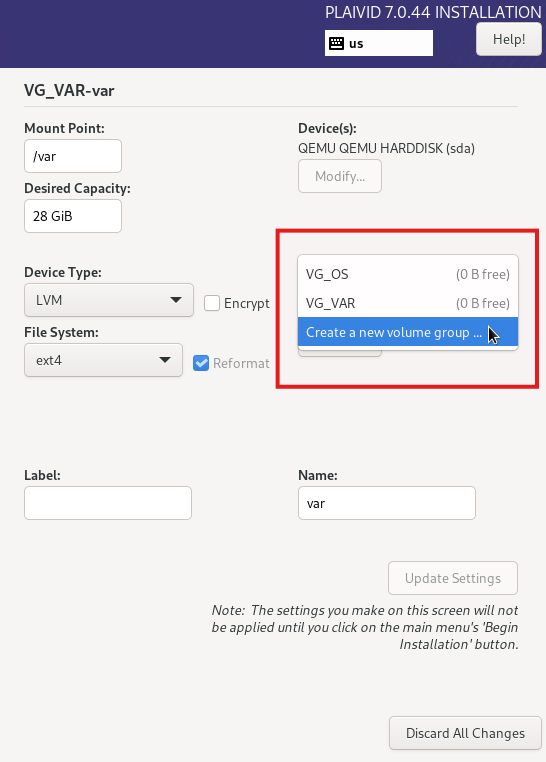
Task: Click the Help! button
Action: click(509, 39)
